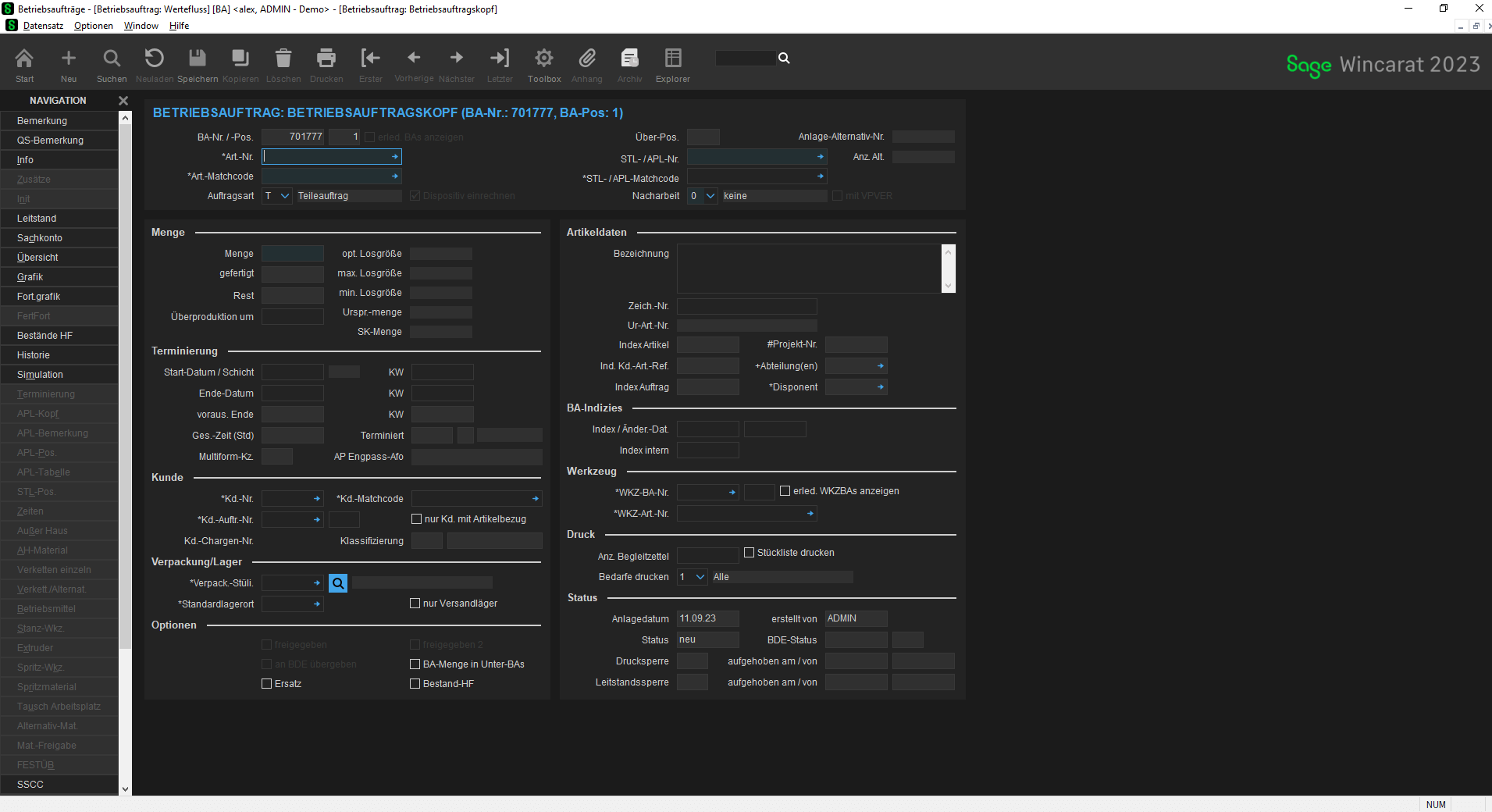Open the Anhang attachment icon
The height and width of the screenshot is (812, 1492).
587,58
